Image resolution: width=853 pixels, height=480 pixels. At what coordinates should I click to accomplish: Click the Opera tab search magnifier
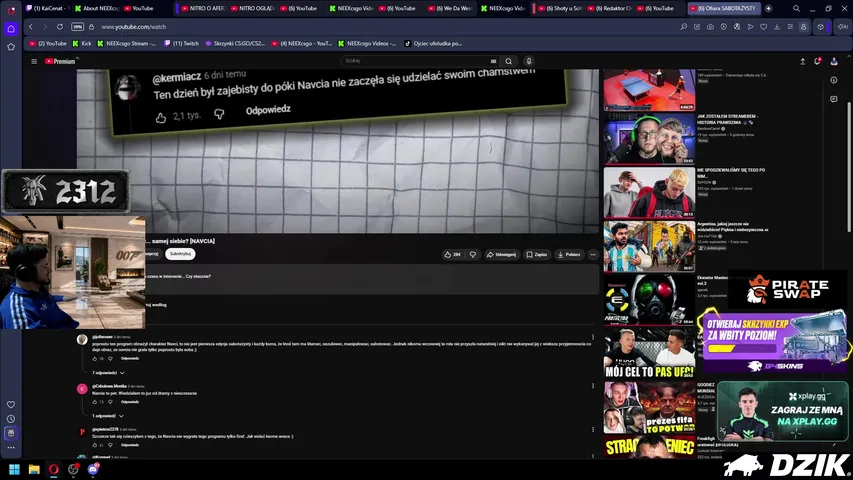[796, 8]
